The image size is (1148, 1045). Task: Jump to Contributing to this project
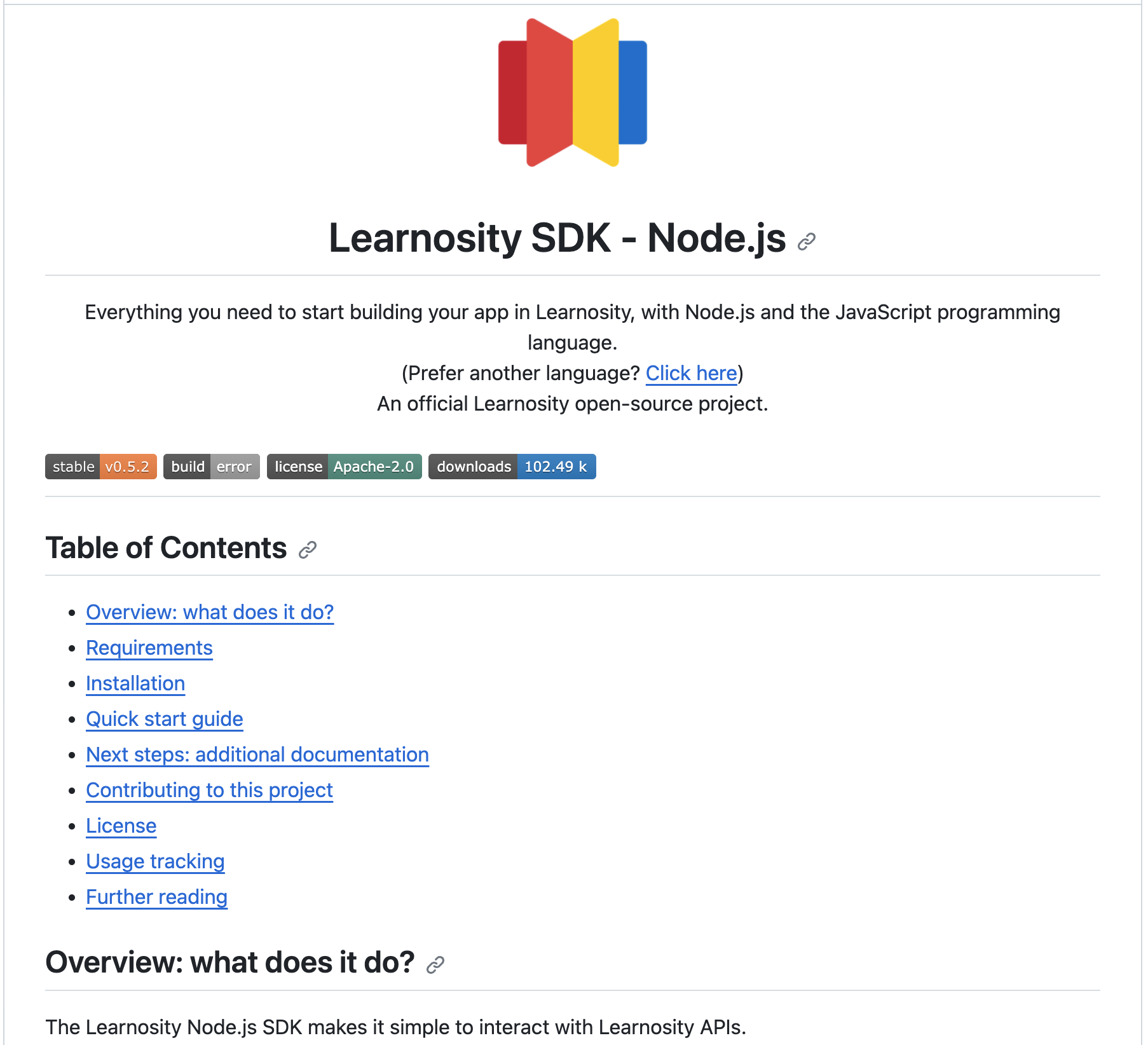tap(209, 790)
